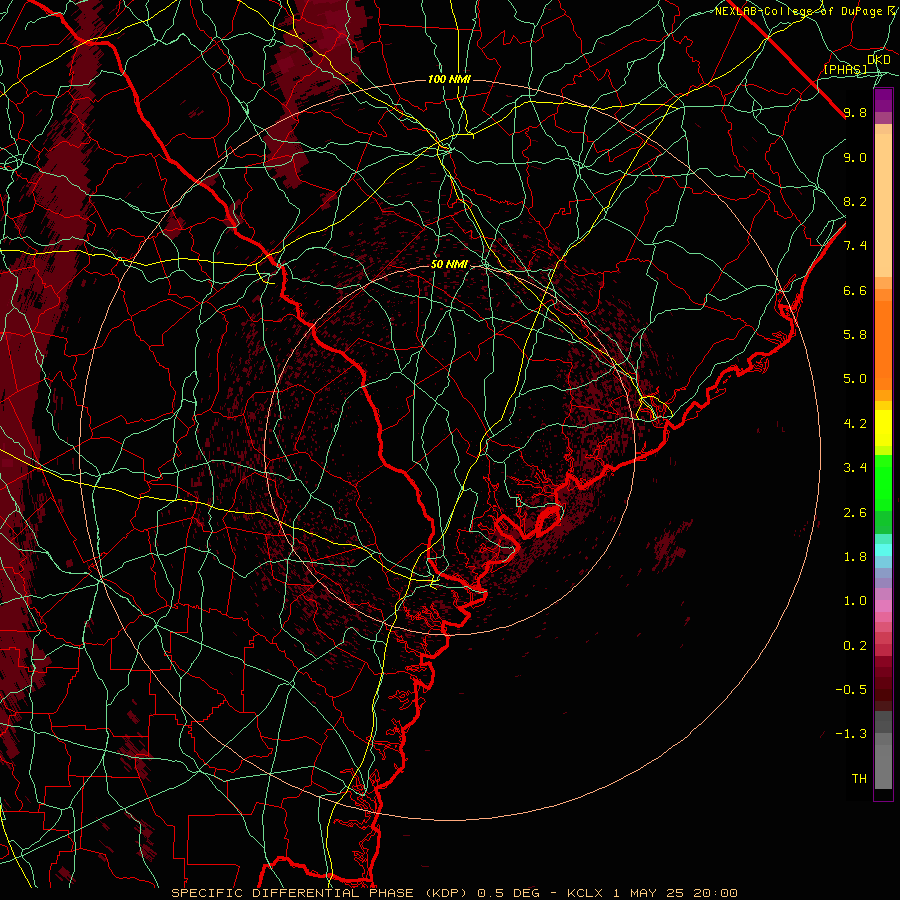Click the 100 NMI range ring label
This screenshot has width=900, height=900.
point(449,79)
